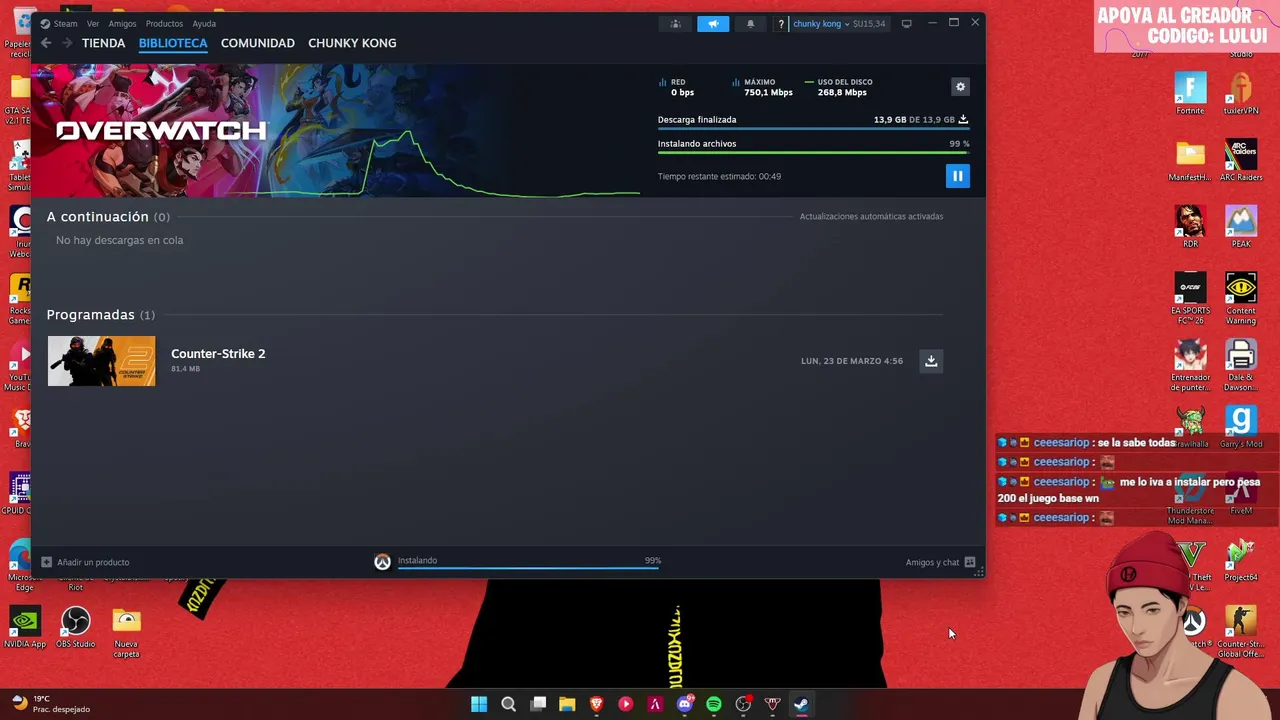Open CHUNKY KONG profile tab
1280x720 pixels.
click(x=352, y=43)
